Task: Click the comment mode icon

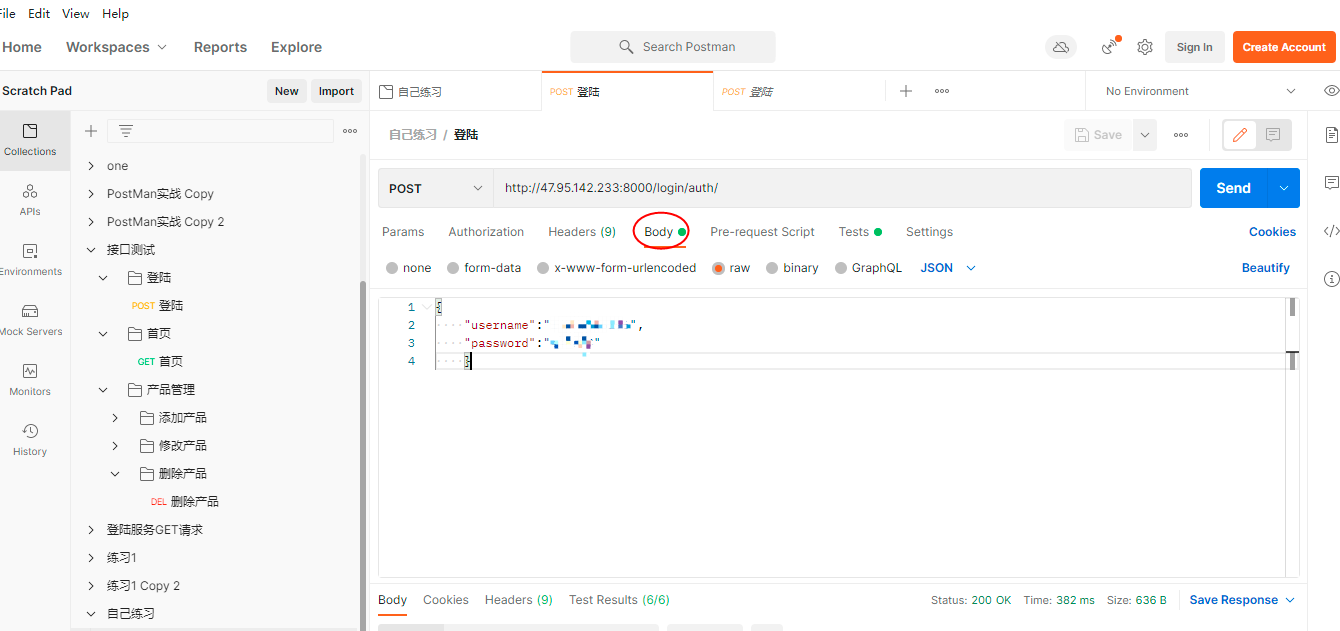Action: [x=1274, y=135]
